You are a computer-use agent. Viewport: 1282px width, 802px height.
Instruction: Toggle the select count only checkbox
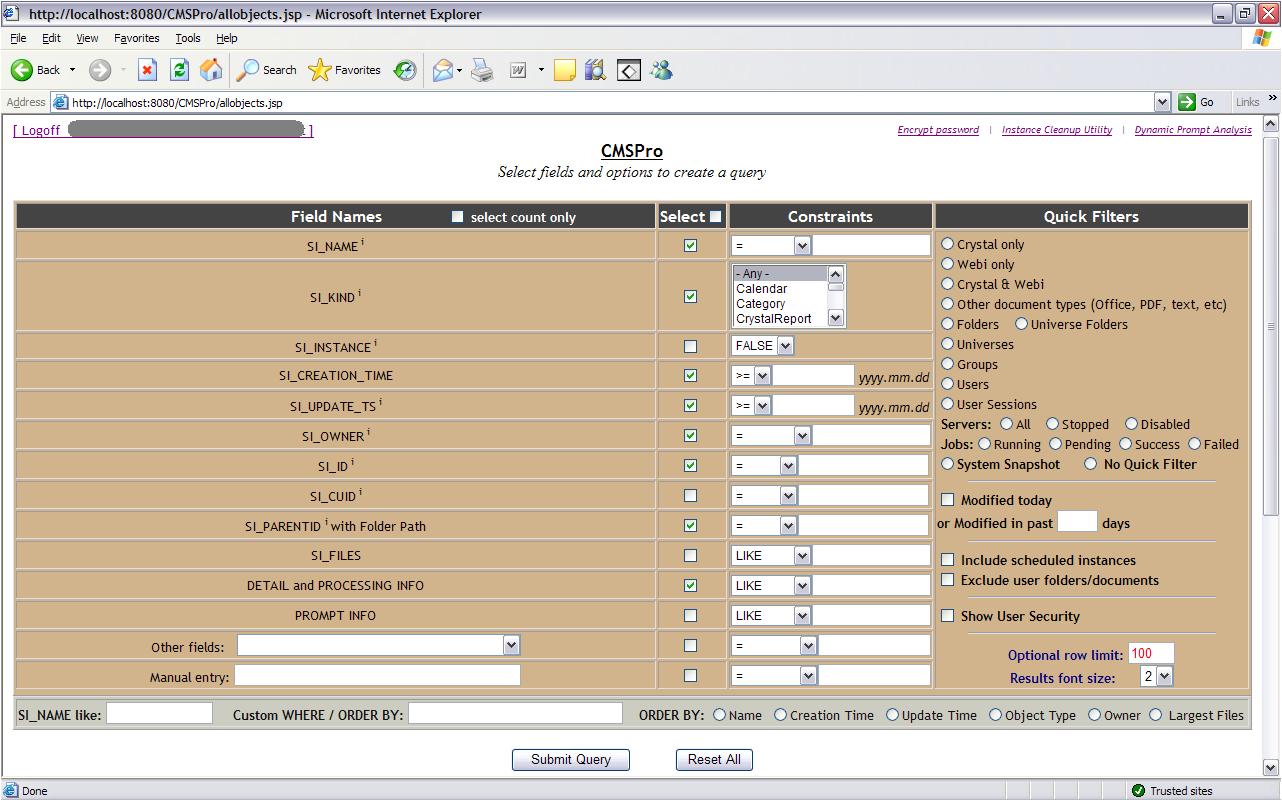(x=458, y=217)
